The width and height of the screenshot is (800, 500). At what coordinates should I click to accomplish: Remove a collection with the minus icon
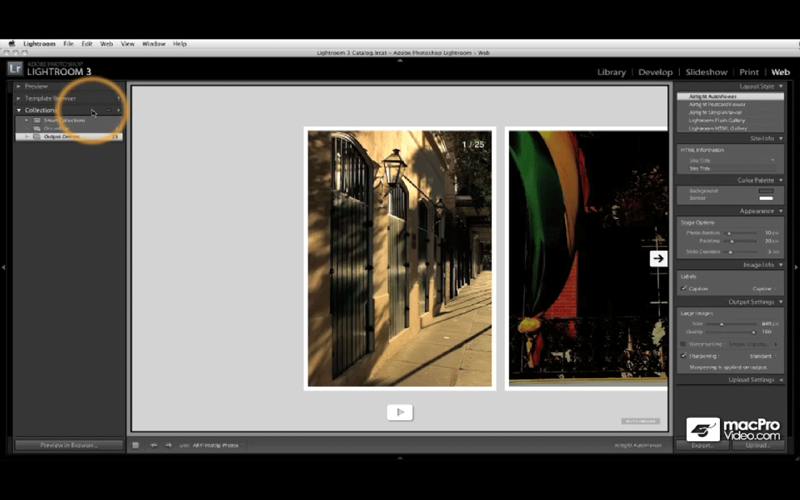109,110
